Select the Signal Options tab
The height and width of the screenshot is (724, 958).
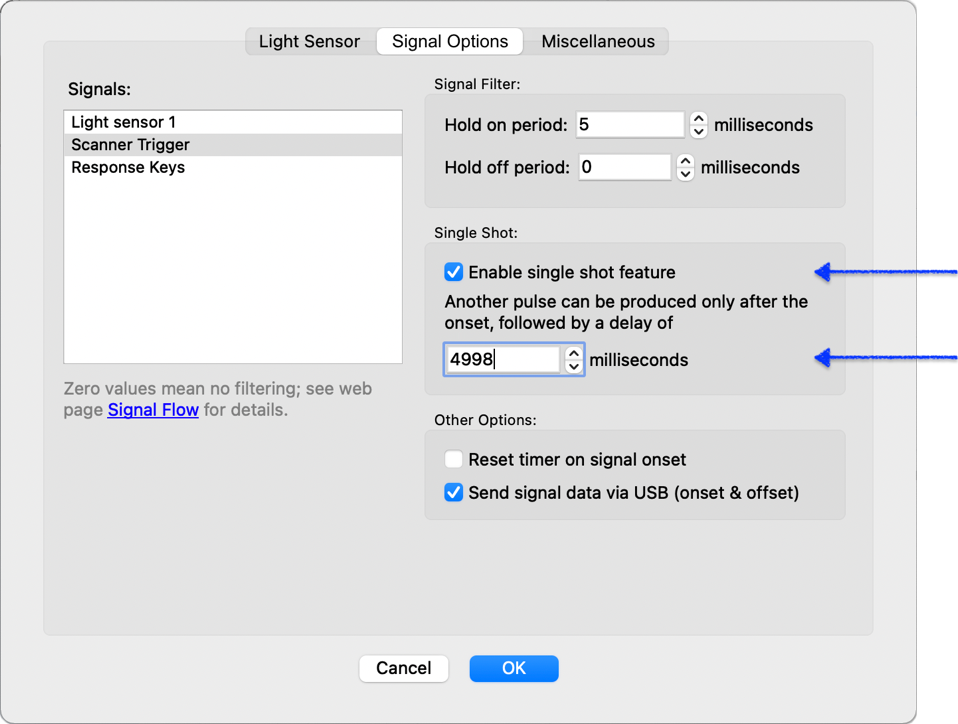[x=450, y=41]
